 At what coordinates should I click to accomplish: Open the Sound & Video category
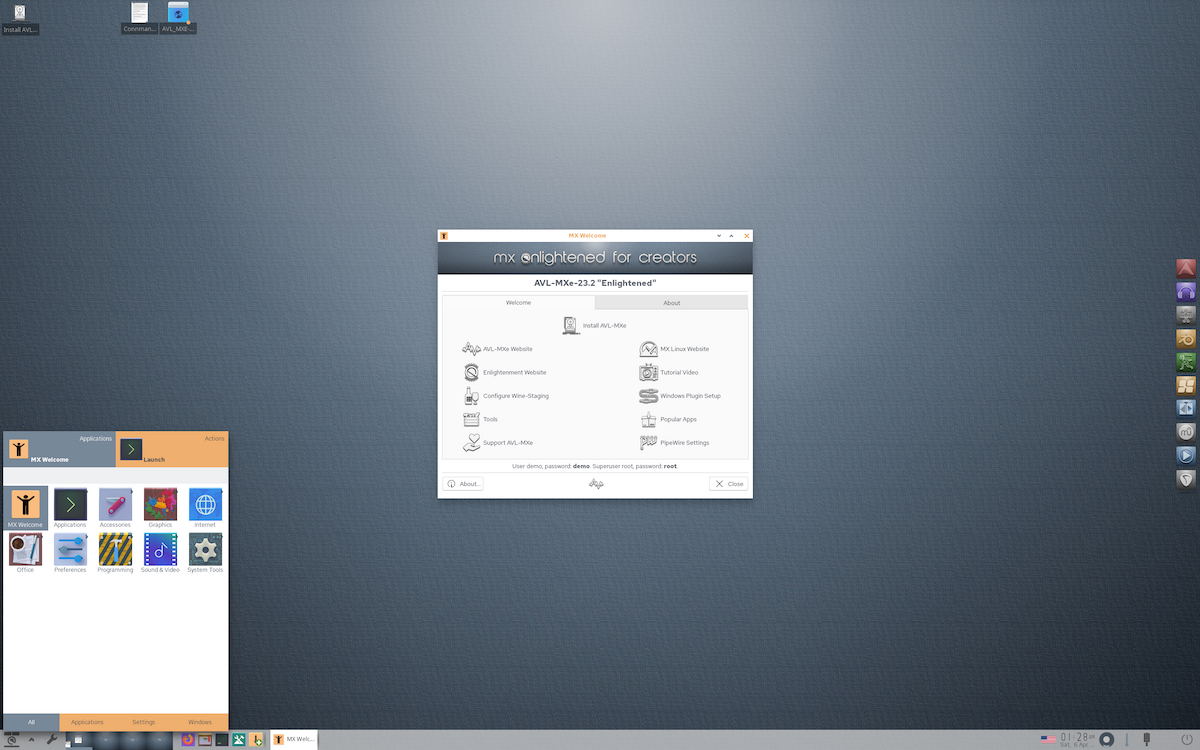pos(160,553)
